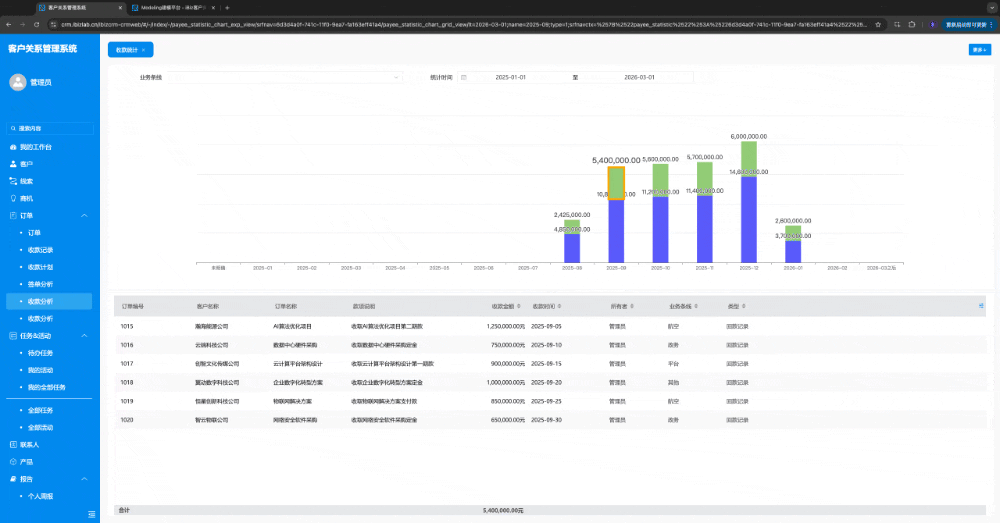Click the 搜索内容 search field
The width and height of the screenshot is (1000, 523).
point(52,129)
